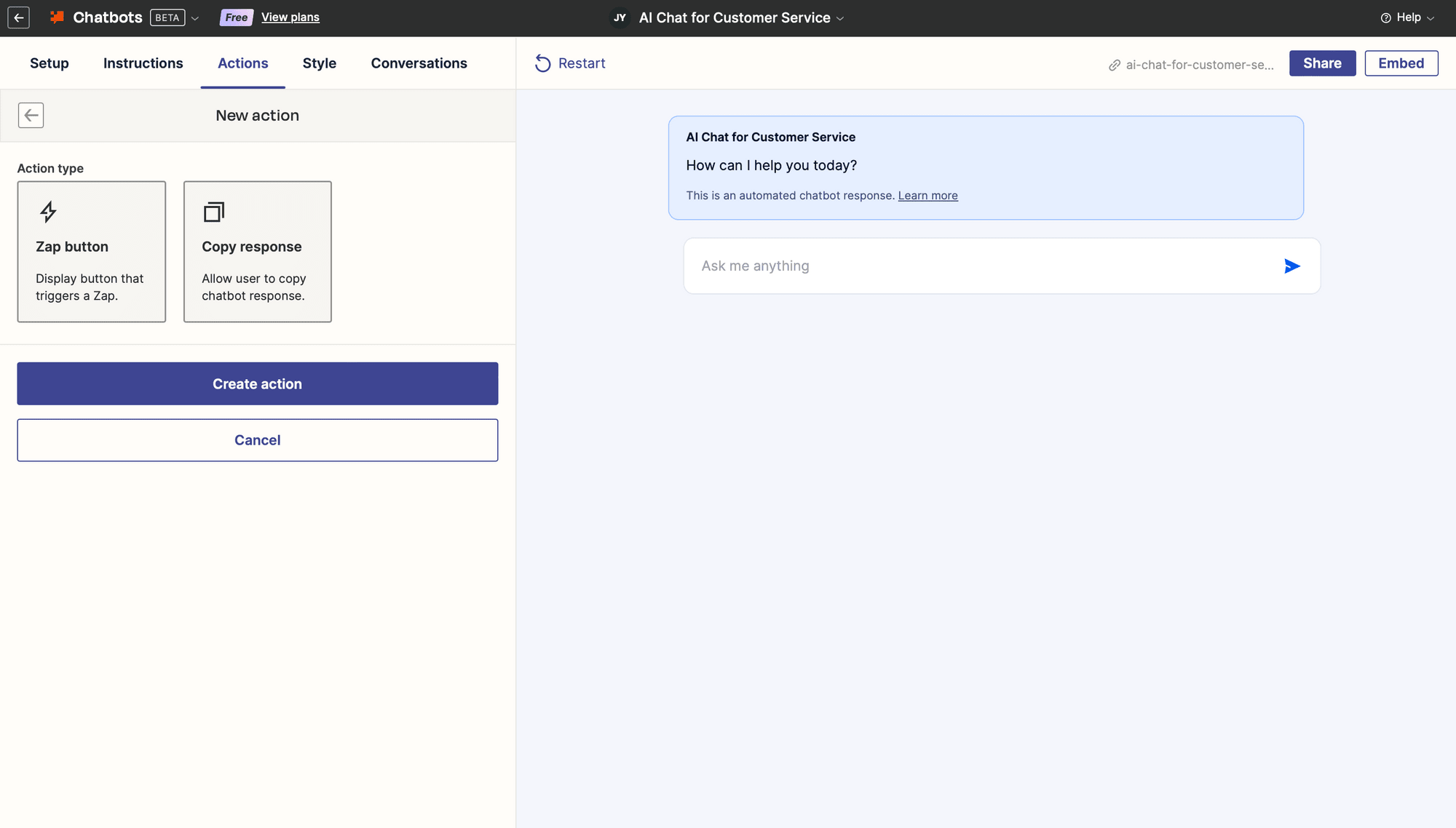
Task: Open Help via the question mark icon
Action: (1385, 17)
